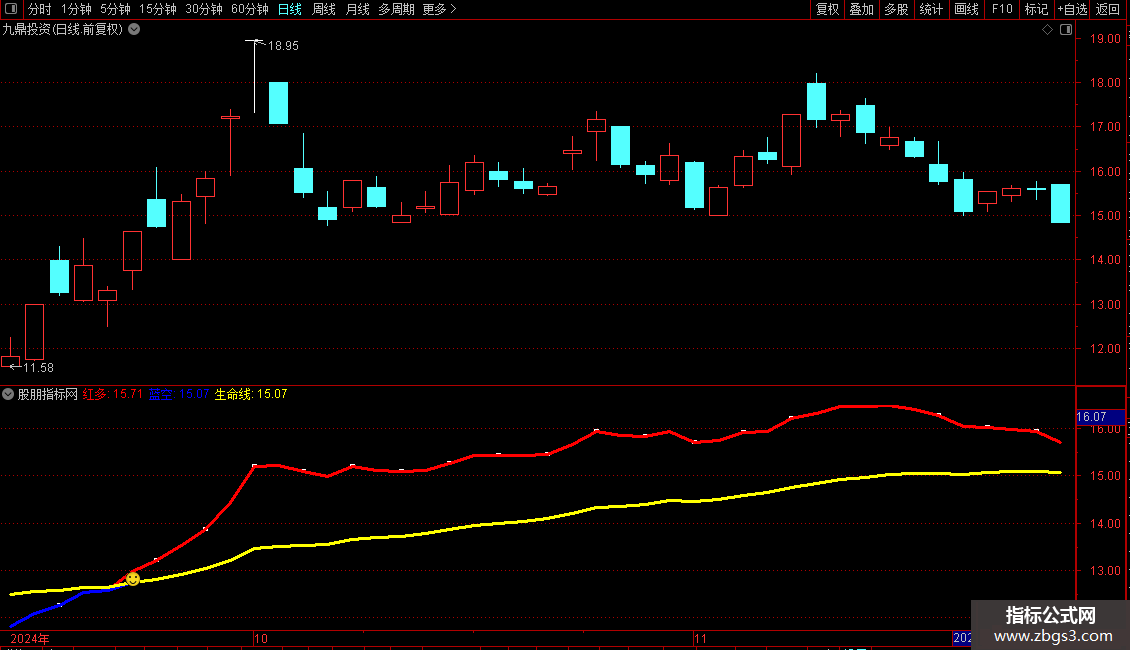The height and width of the screenshot is (650, 1130).
Task: Open 多周期 multi-period view
Action: [x=396, y=9]
